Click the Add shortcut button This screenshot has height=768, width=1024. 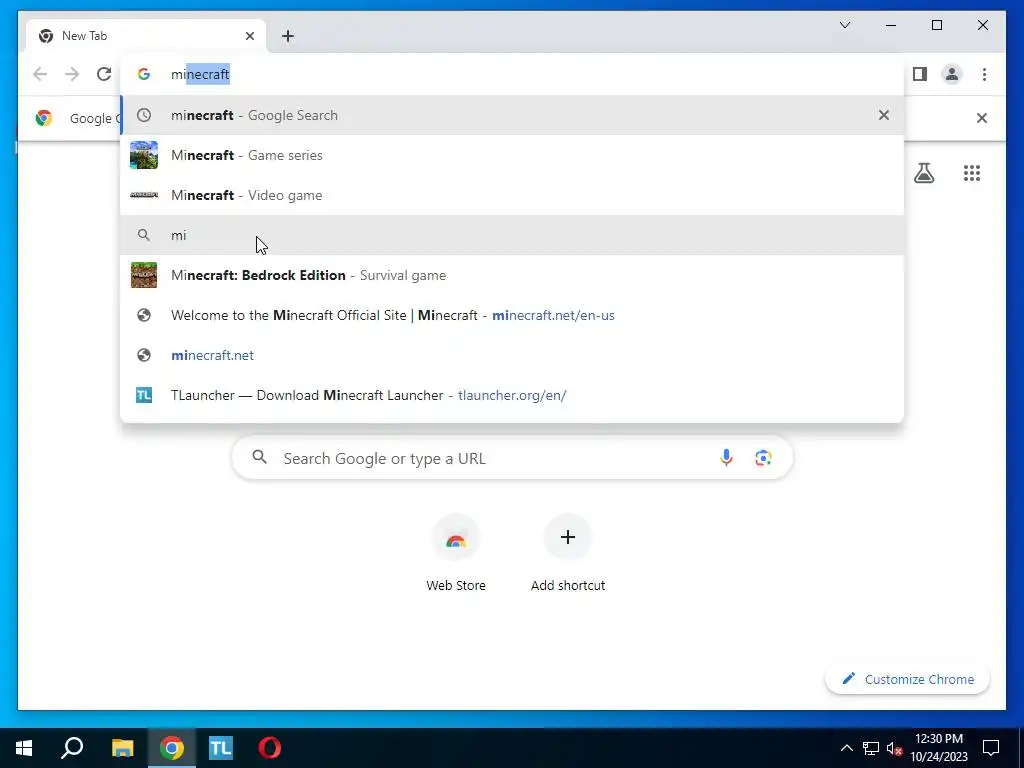[568, 554]
